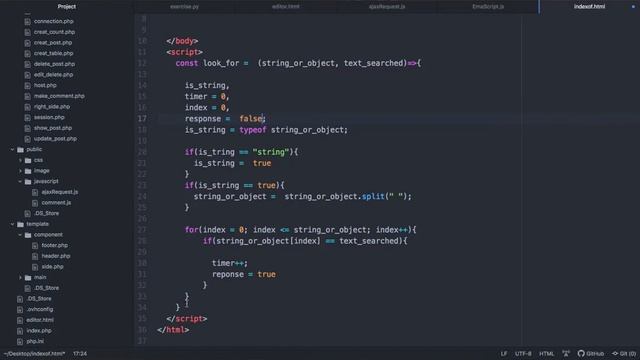This screenshot has height=360, width=640.
Task: Click the modified dot on indexof.html tab
Action: coord(633,7)
